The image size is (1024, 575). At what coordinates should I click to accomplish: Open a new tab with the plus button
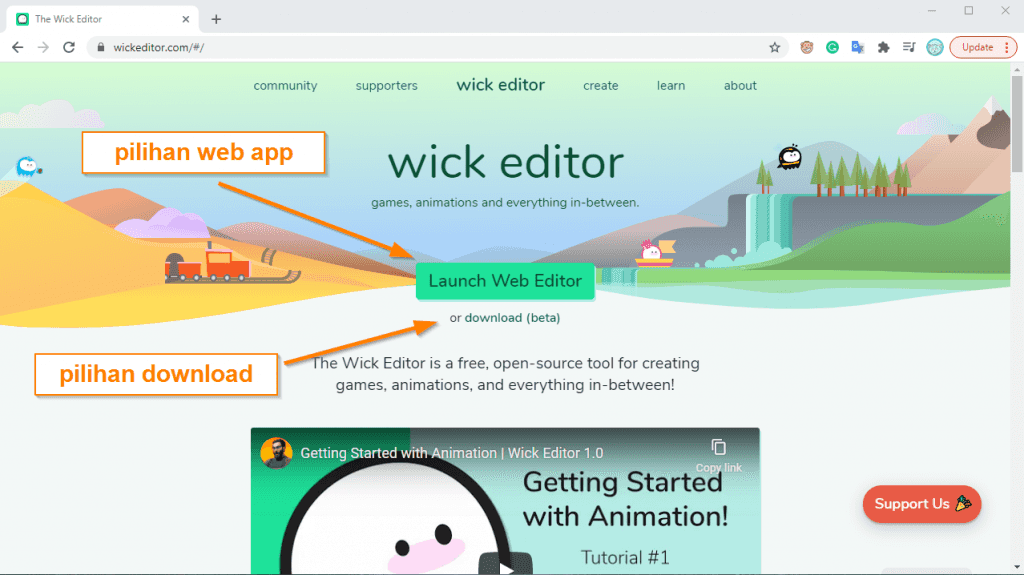216,19
